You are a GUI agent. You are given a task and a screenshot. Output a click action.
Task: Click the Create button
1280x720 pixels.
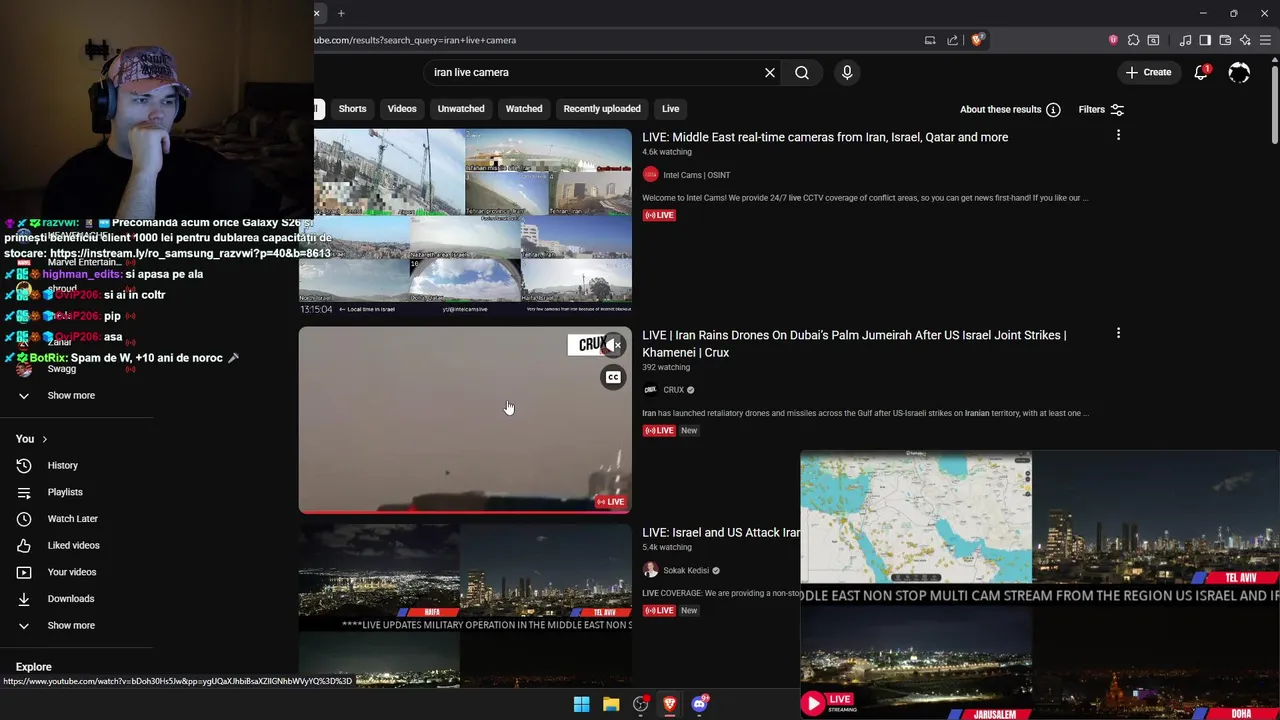click(1148, 72)
